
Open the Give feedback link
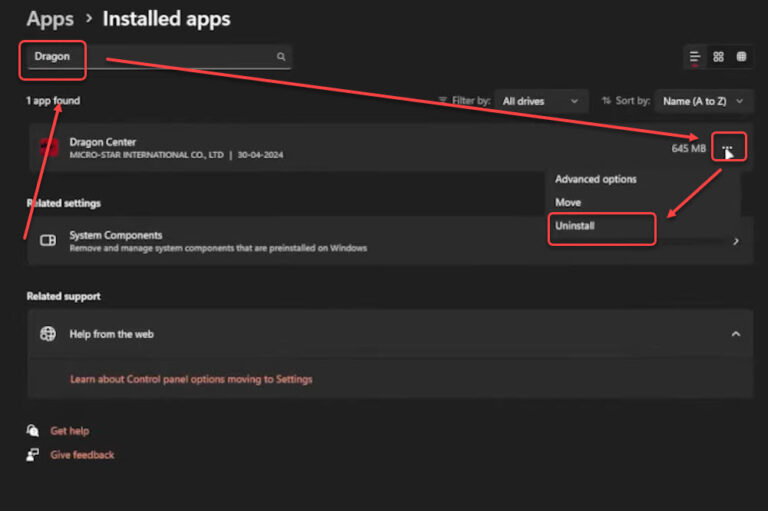click(82, 455)
